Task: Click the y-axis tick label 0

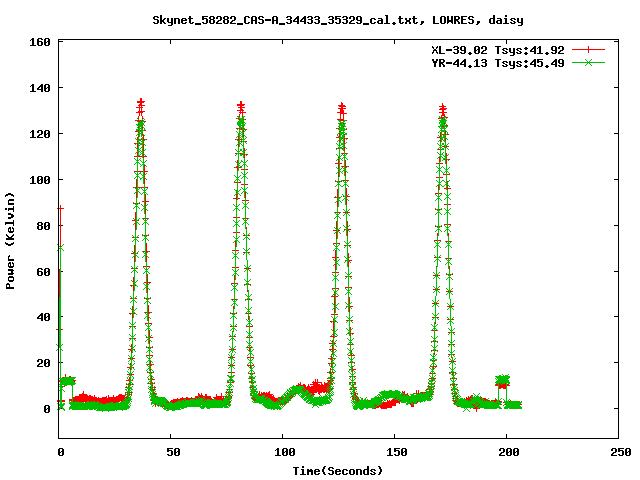Action: click(47, 409)
